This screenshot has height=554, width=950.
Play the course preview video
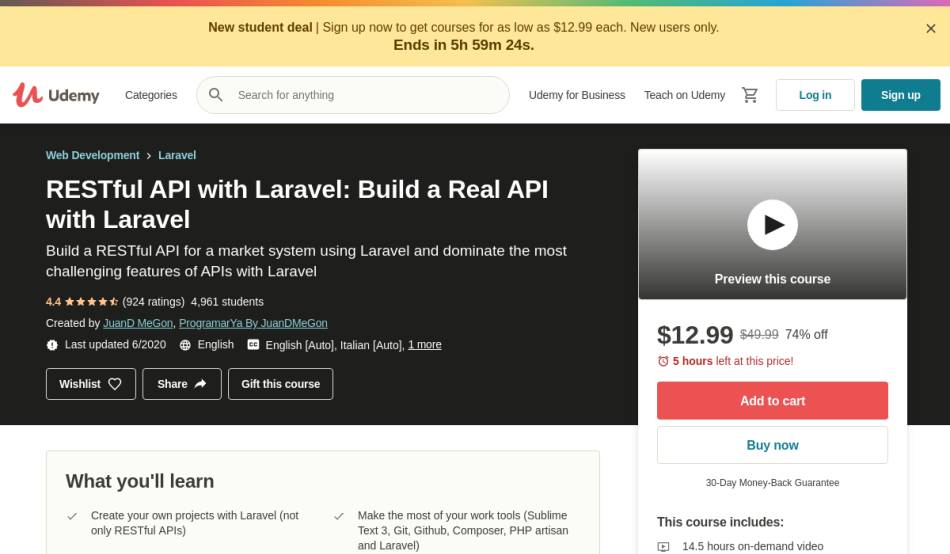[772, 225]
